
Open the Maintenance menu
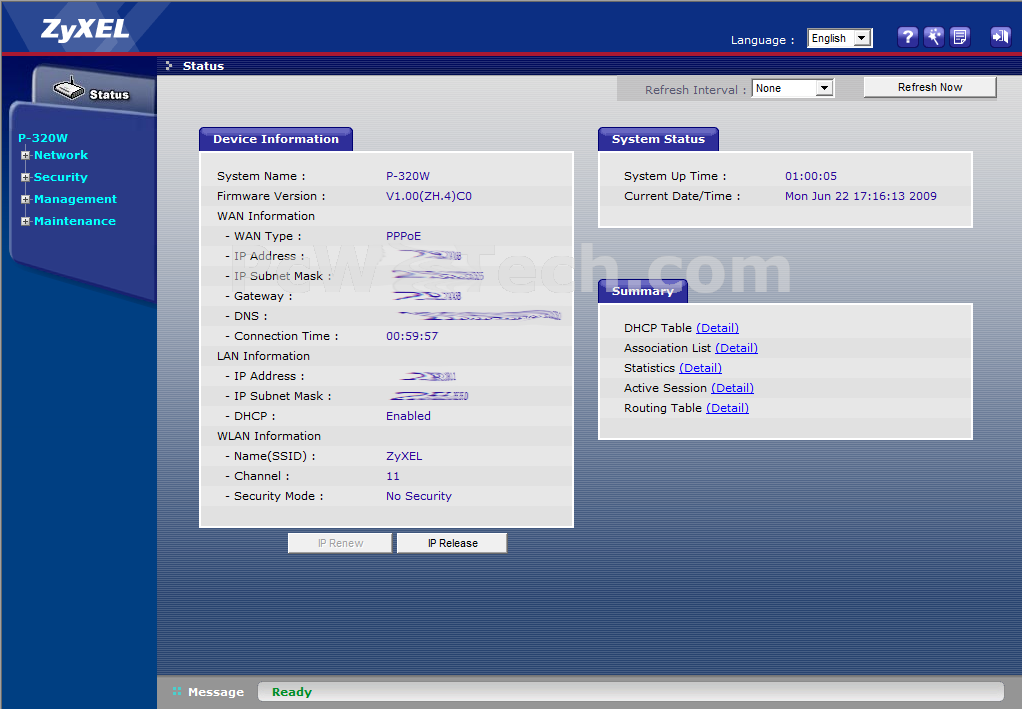pyautogui.click(x=75, y=222)
